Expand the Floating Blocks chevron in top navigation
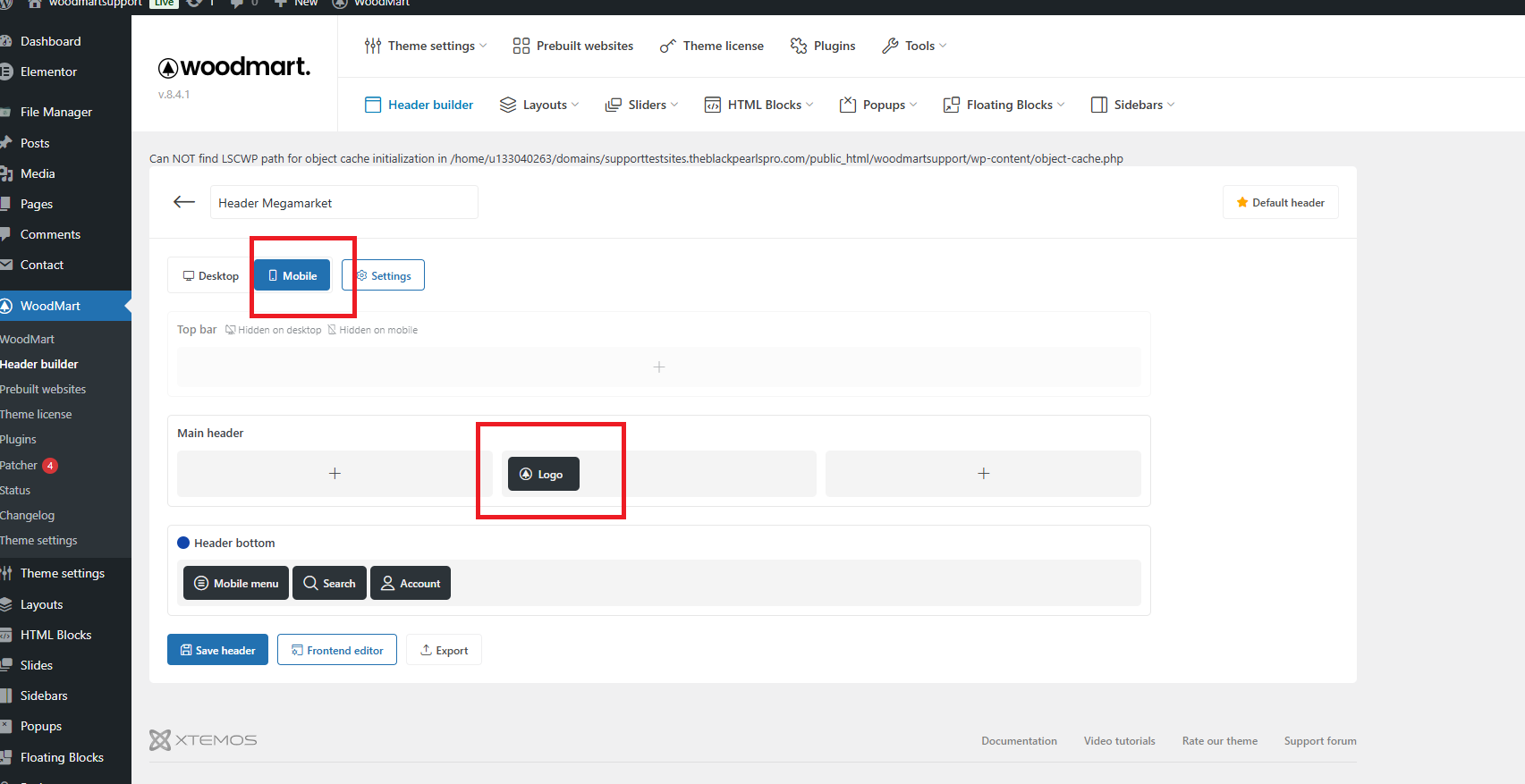Screen dimensions: 1525x784 click(1061, 105)
